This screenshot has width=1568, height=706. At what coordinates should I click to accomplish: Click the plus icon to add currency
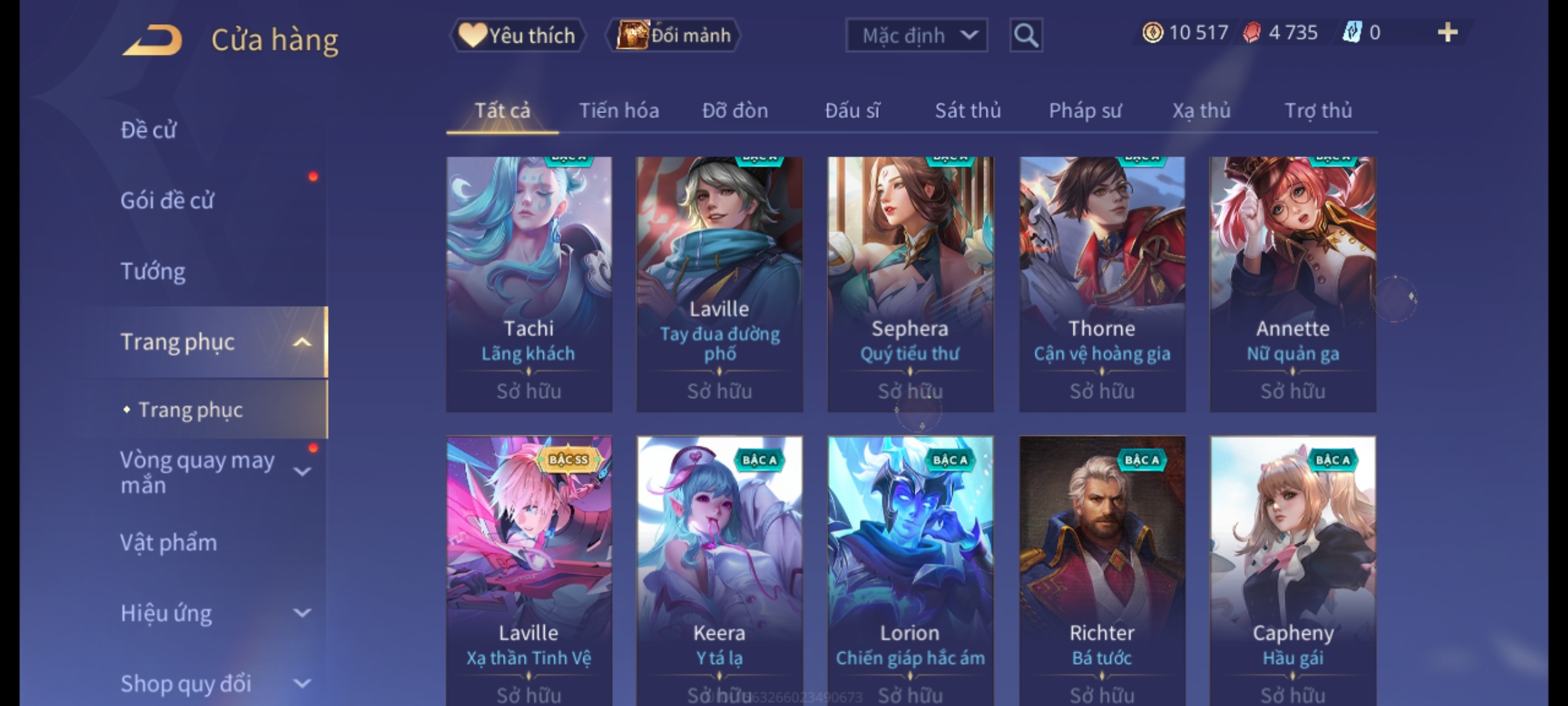(x=1448, y=33)
